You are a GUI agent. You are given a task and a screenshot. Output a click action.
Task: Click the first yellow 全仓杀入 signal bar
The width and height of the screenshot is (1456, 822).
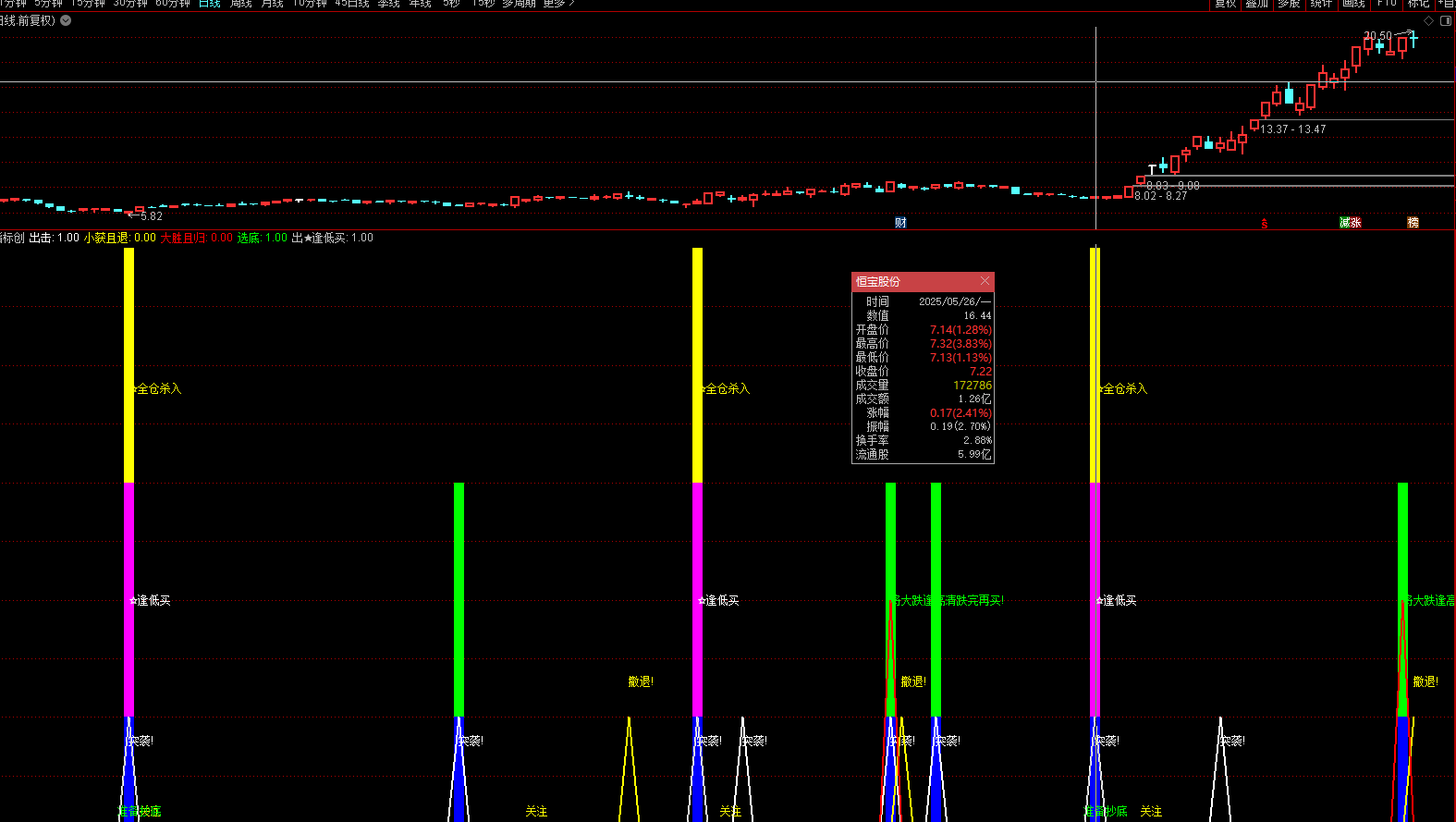[x=128, y=364]
